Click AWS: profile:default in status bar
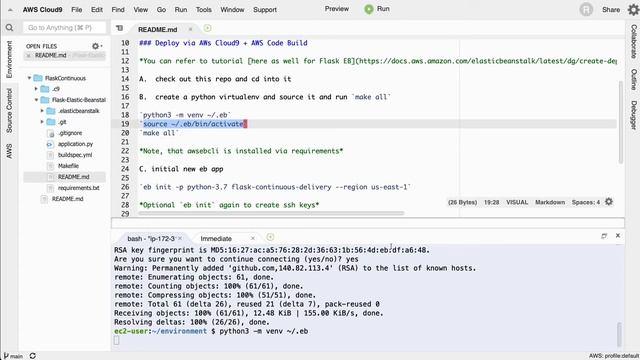The image size is (640, 360). (x=613, y=356)
